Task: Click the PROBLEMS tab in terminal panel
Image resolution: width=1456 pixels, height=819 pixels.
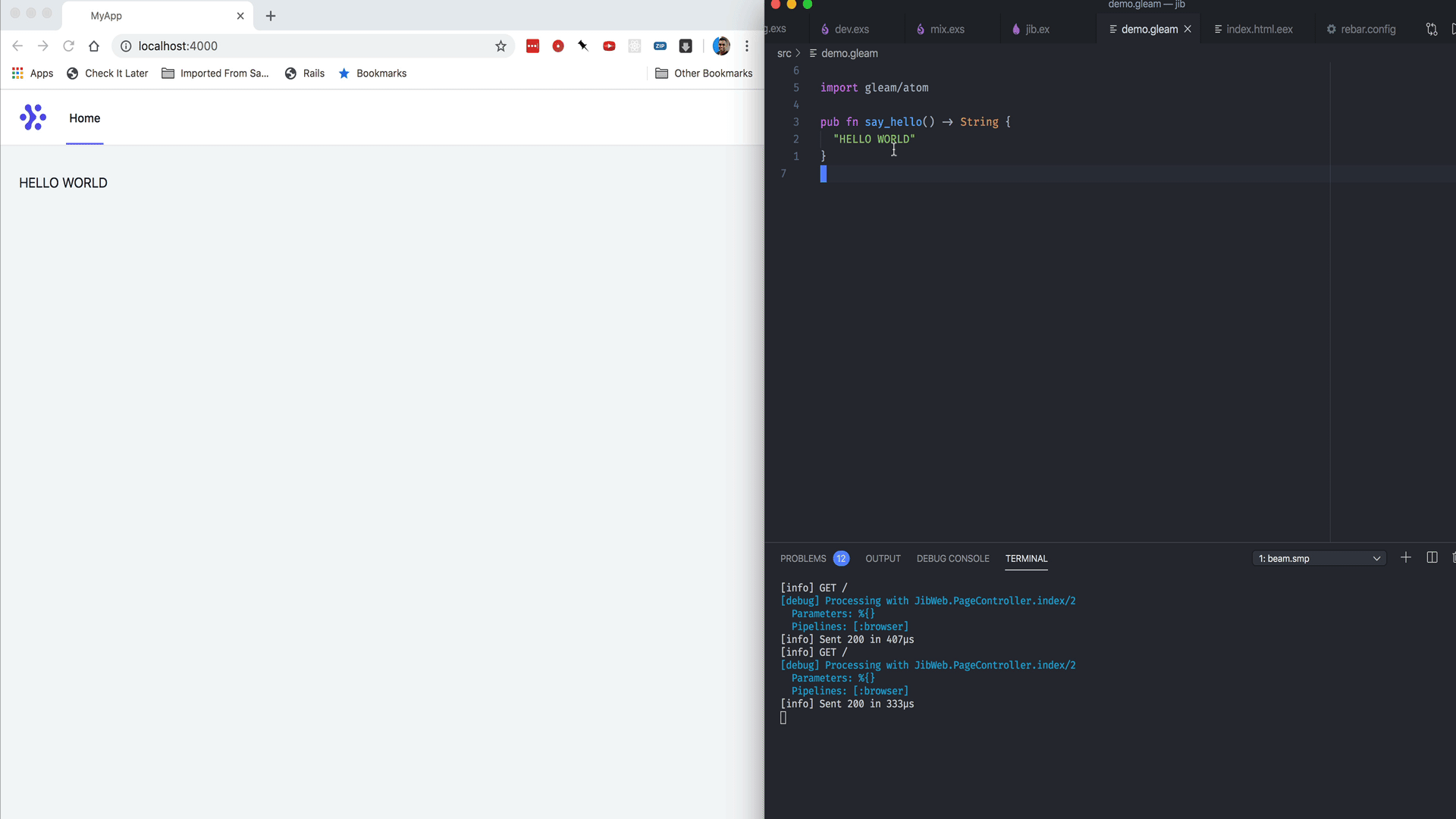Action: [x=804, y=558]
